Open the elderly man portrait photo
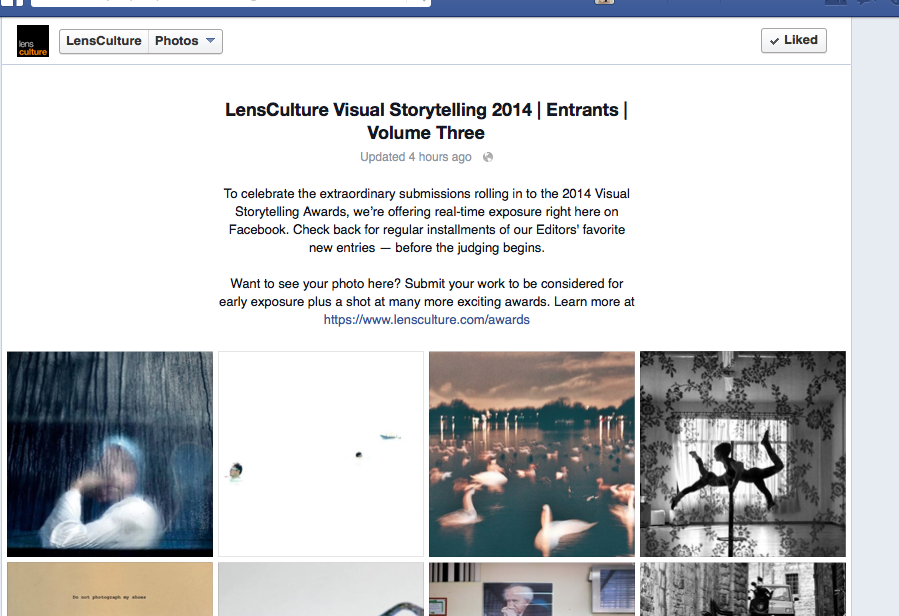This screenshot has width=899, height=616. tap(532, 589)
